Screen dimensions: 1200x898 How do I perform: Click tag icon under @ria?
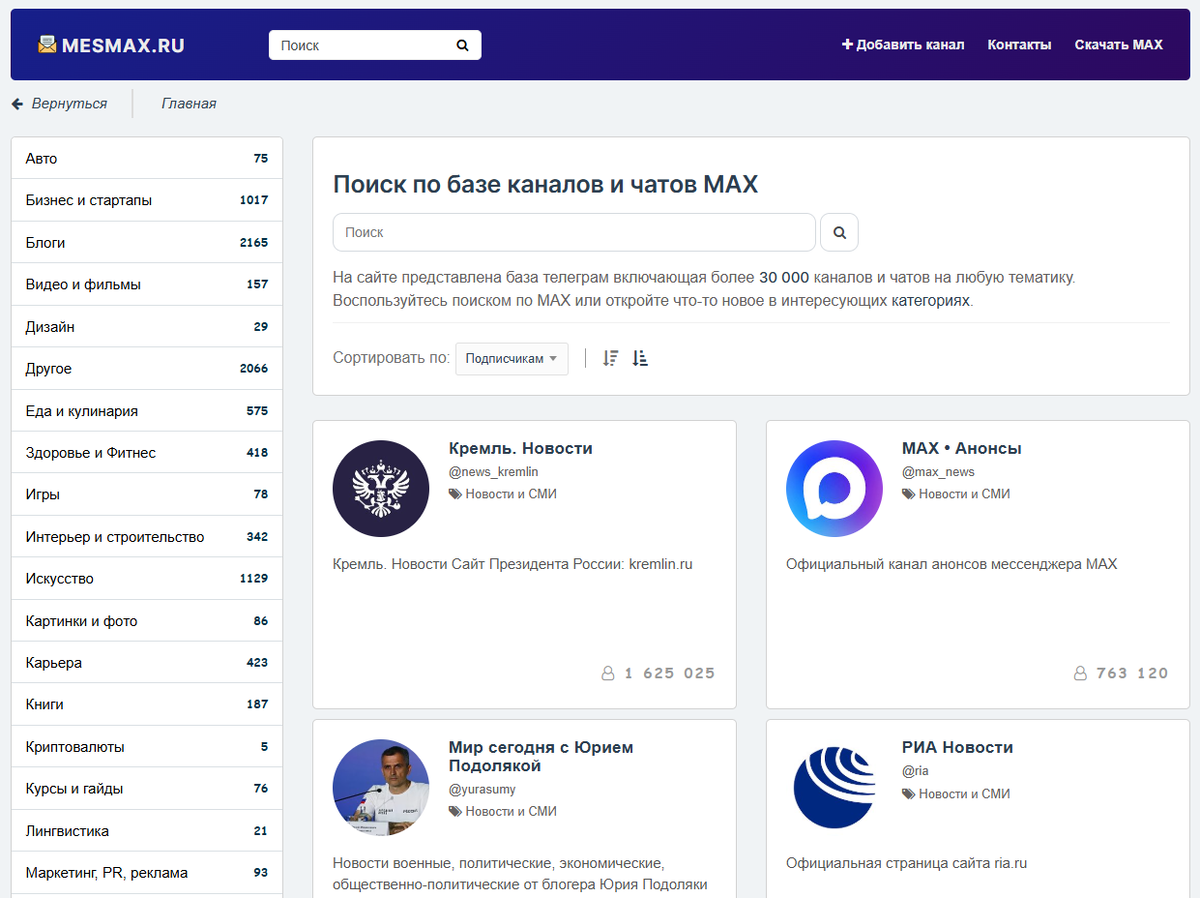point(908,794)
